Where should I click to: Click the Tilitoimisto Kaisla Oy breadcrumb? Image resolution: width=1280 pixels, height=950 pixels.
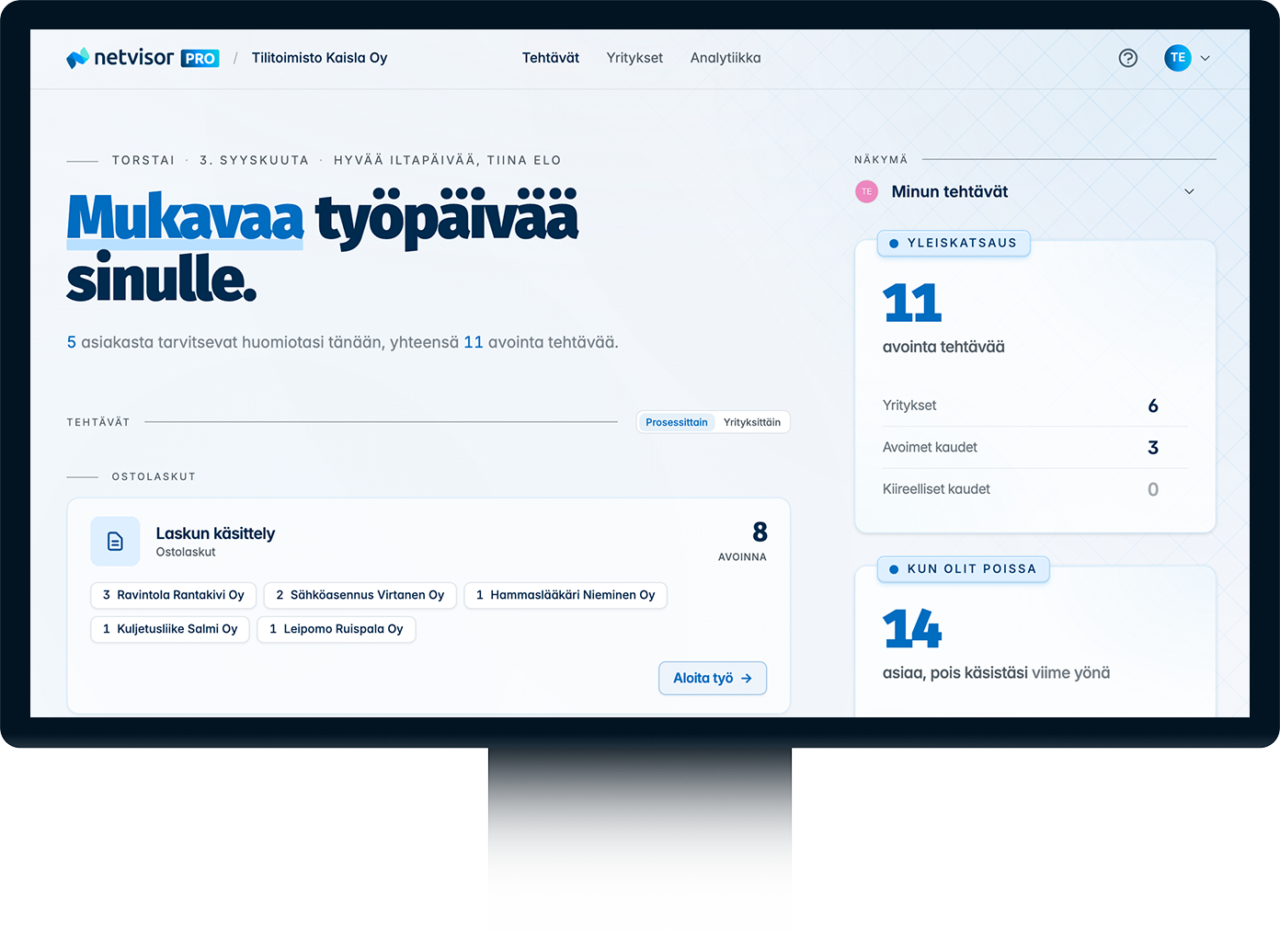coord(320,58)
